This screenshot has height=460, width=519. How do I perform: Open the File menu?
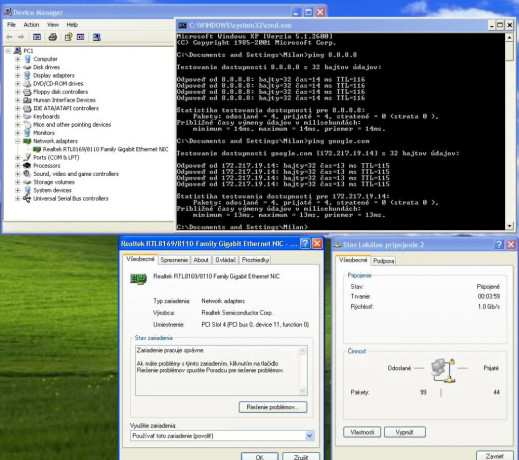pos(11,25)
